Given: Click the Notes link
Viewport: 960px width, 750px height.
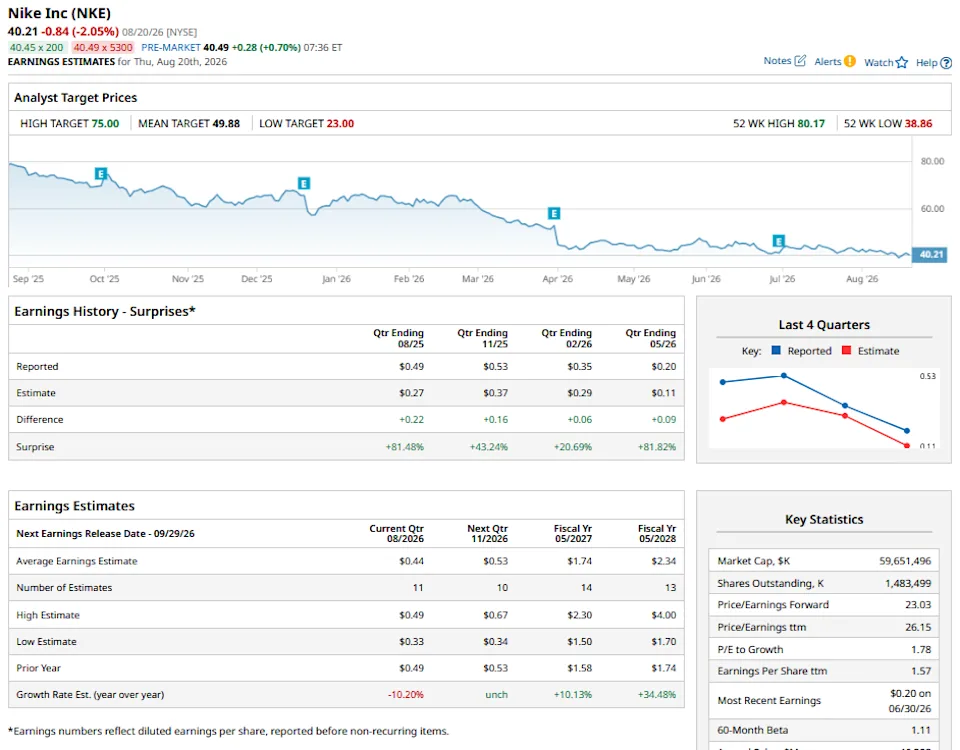Looking at the screenshot, I should click(778, 61).
